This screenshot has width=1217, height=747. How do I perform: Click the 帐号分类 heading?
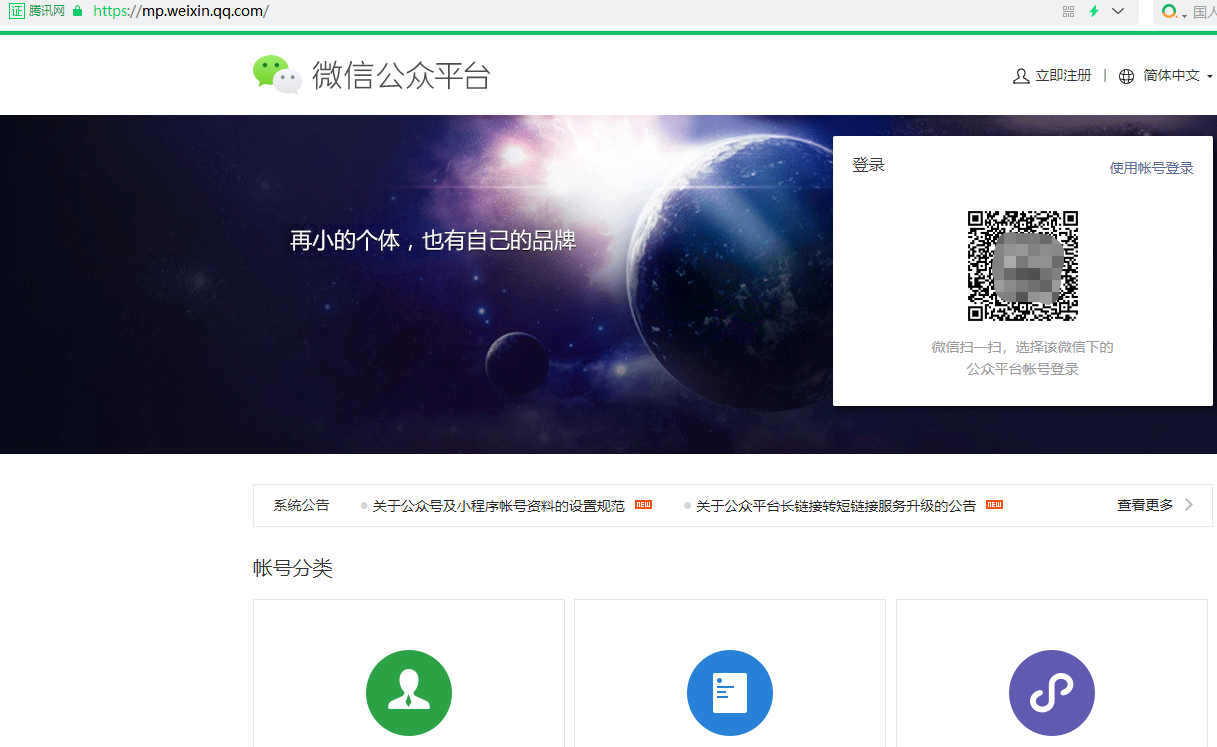292,568
